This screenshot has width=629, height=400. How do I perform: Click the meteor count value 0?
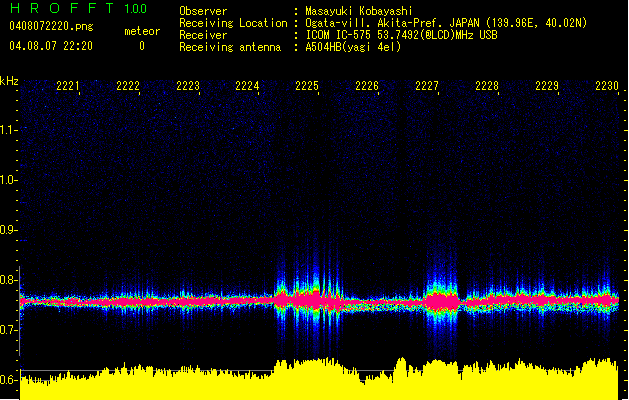[142, 46]
